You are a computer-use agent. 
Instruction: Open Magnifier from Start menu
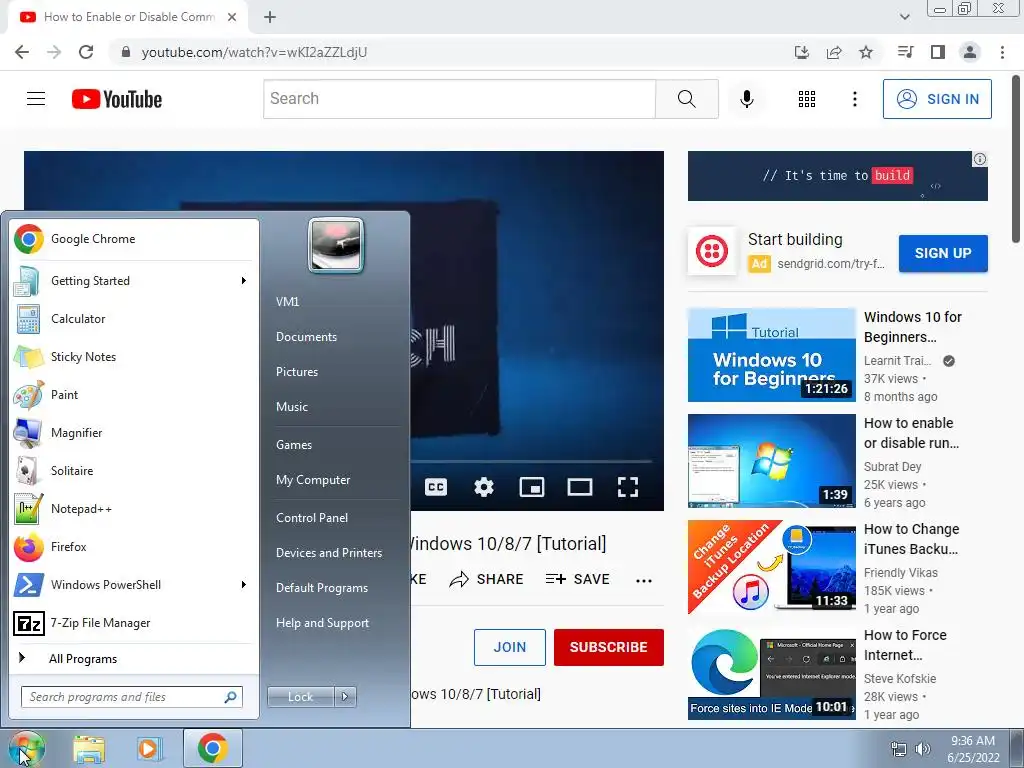[133, 432]
